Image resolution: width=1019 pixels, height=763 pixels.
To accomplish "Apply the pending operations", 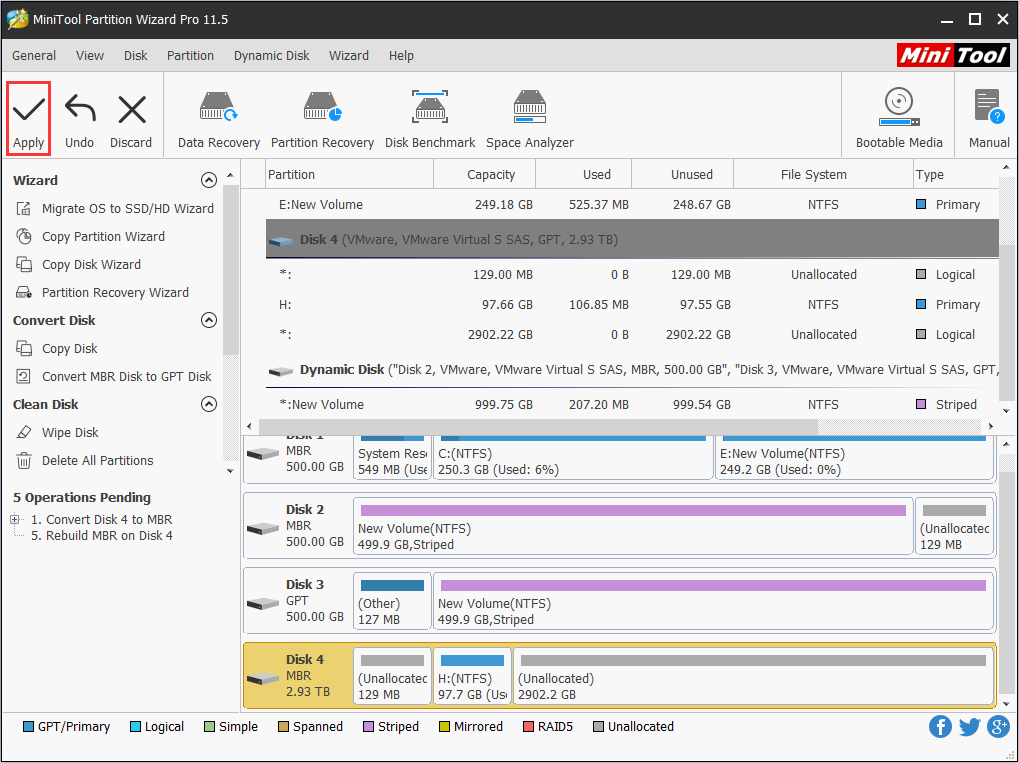I will (x=29, y=119).
